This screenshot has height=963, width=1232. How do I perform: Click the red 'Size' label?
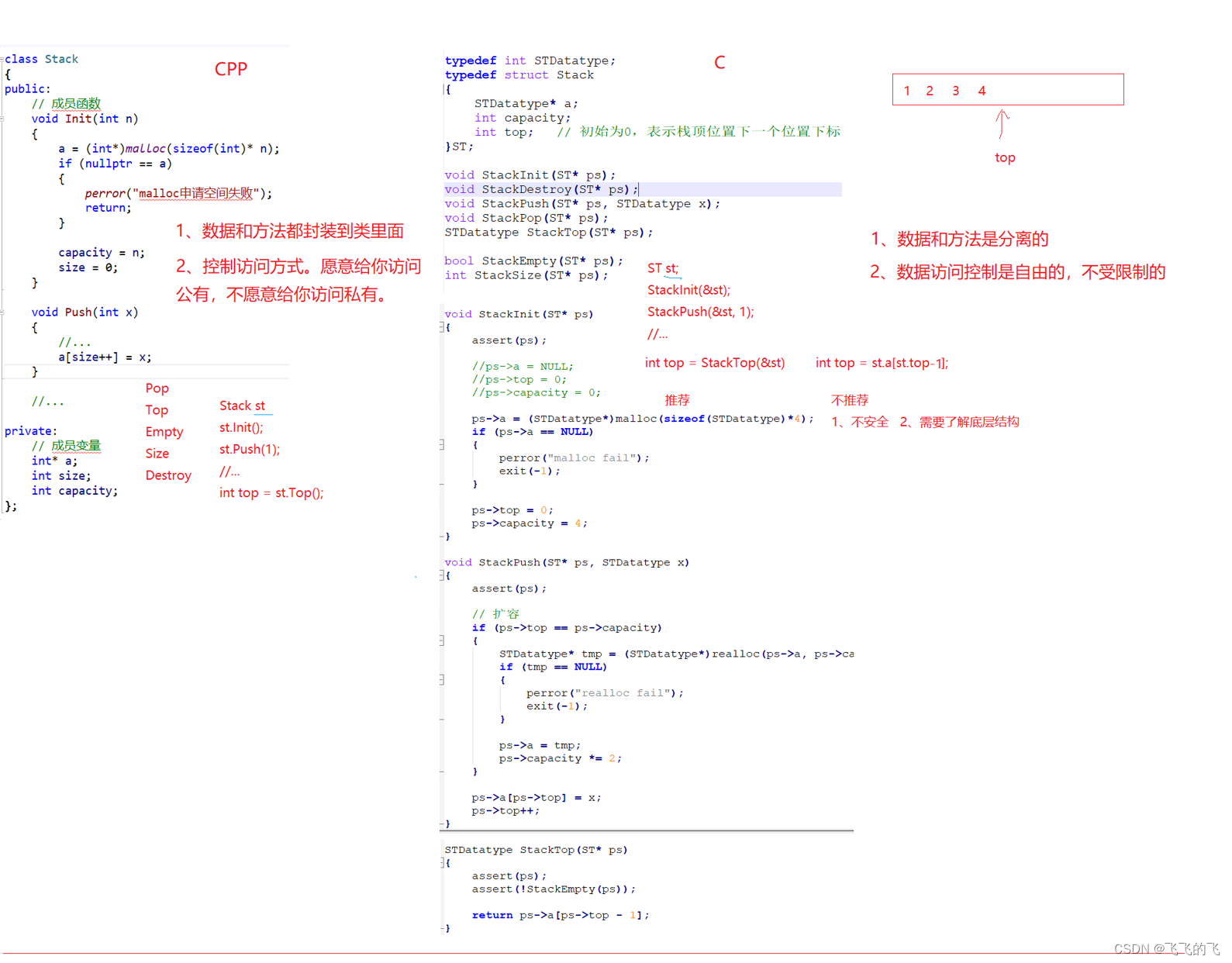coord(157,454)
